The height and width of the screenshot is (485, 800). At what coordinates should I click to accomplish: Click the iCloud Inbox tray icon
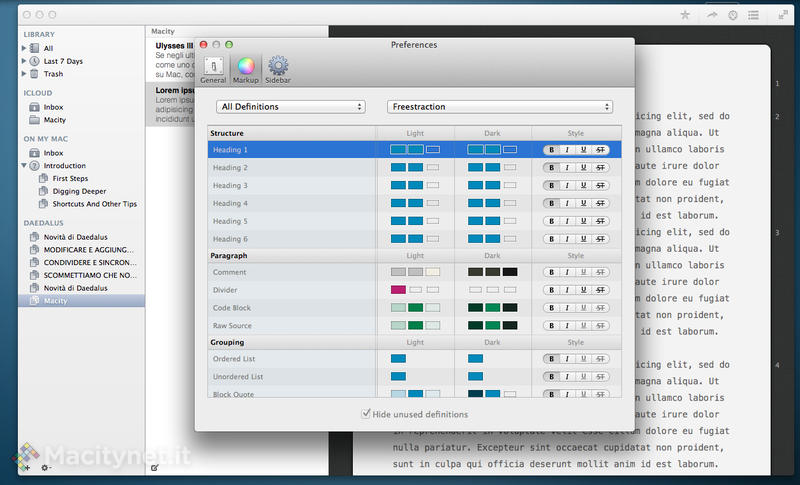pyautogui.click(x=34, y=107)
